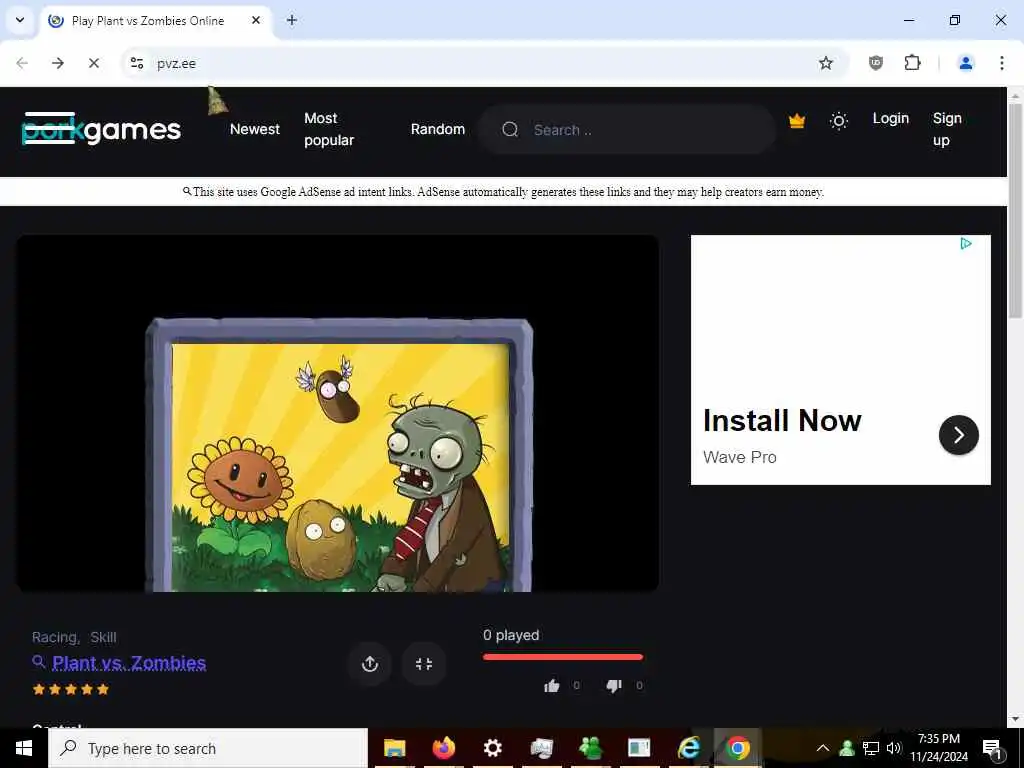The image size is (1024, 768).
Task: Open File Explorer from the taskbar
Action: coord(394,748)
